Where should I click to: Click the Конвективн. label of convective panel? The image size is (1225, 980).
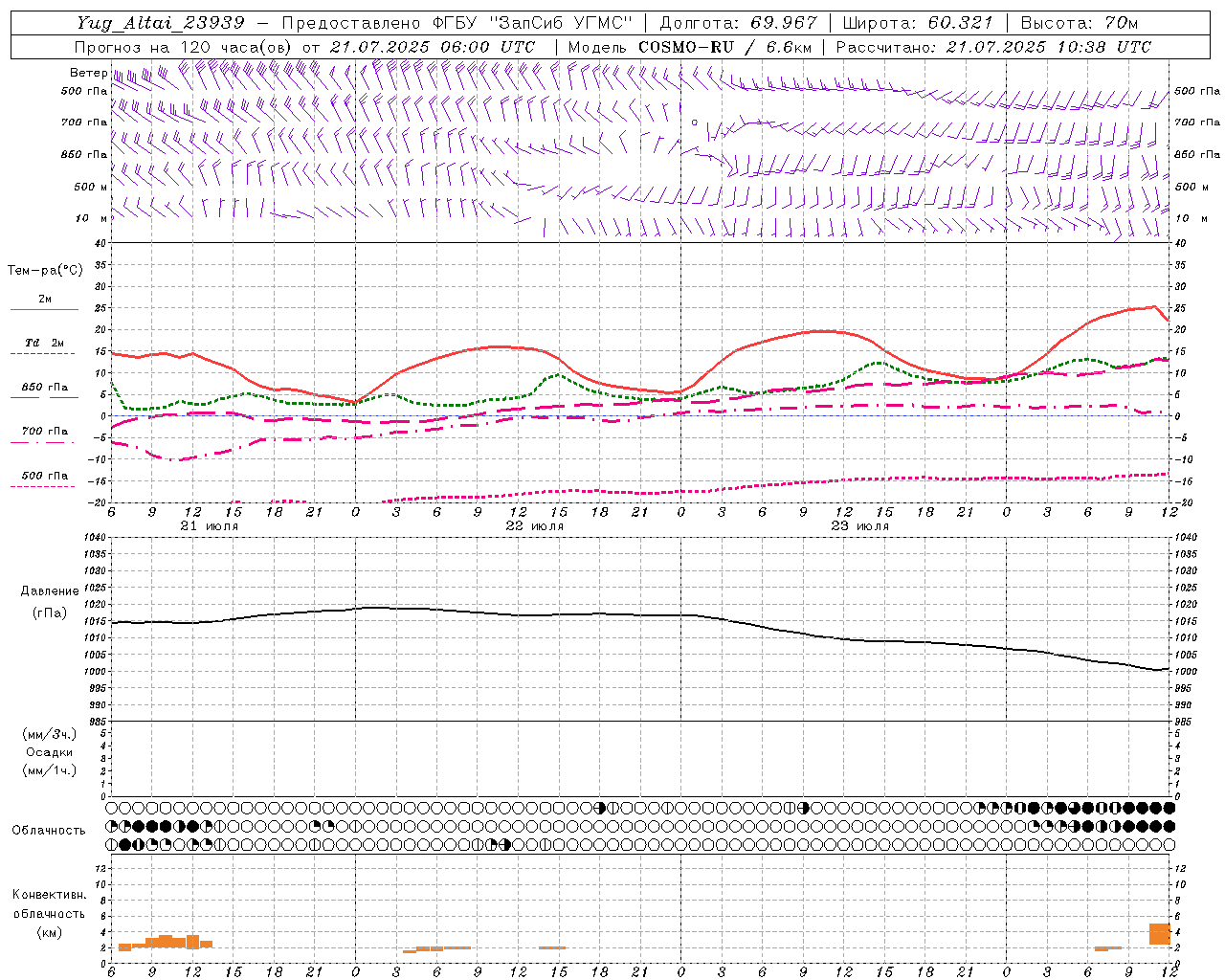click(x=49, y=895)
